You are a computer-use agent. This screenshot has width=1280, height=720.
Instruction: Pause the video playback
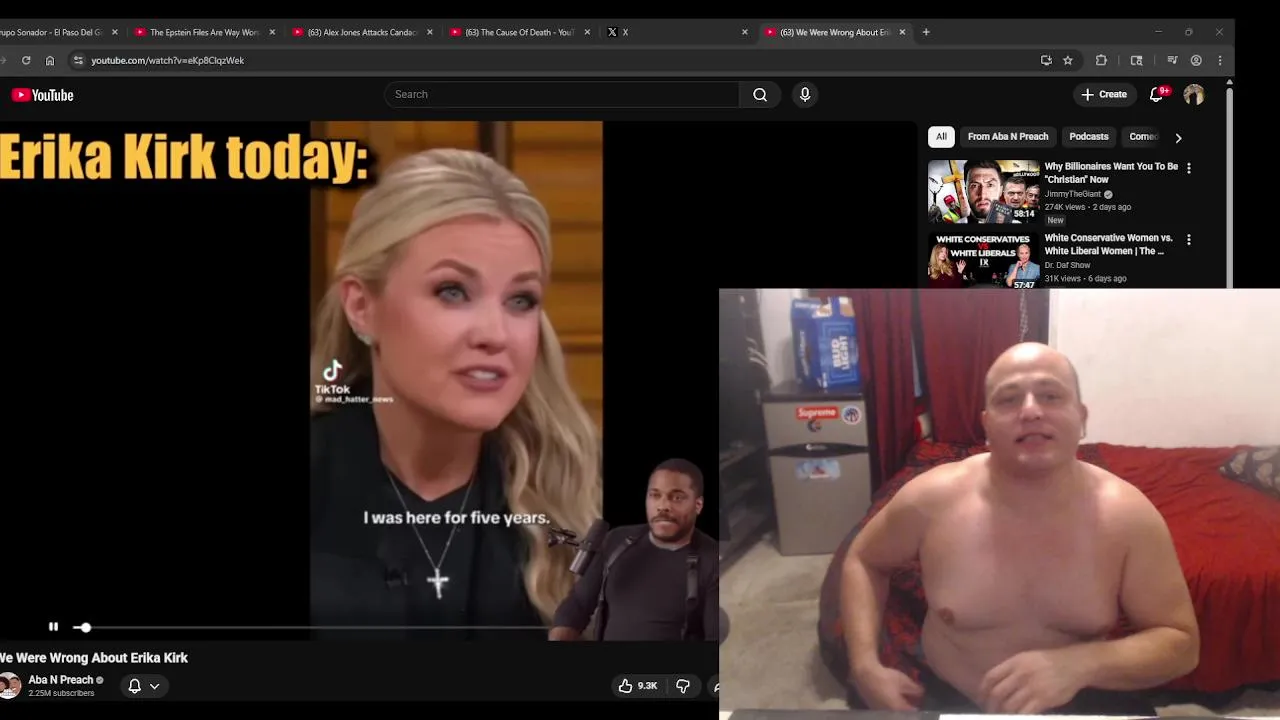click(x=53, y=627)
